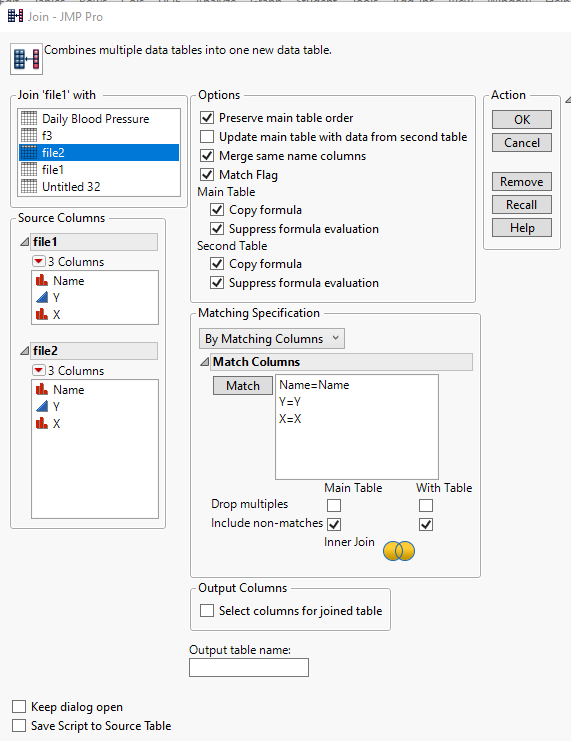
Task: Click the Match button
Action: pyautogui.click(x=243, y=386)
